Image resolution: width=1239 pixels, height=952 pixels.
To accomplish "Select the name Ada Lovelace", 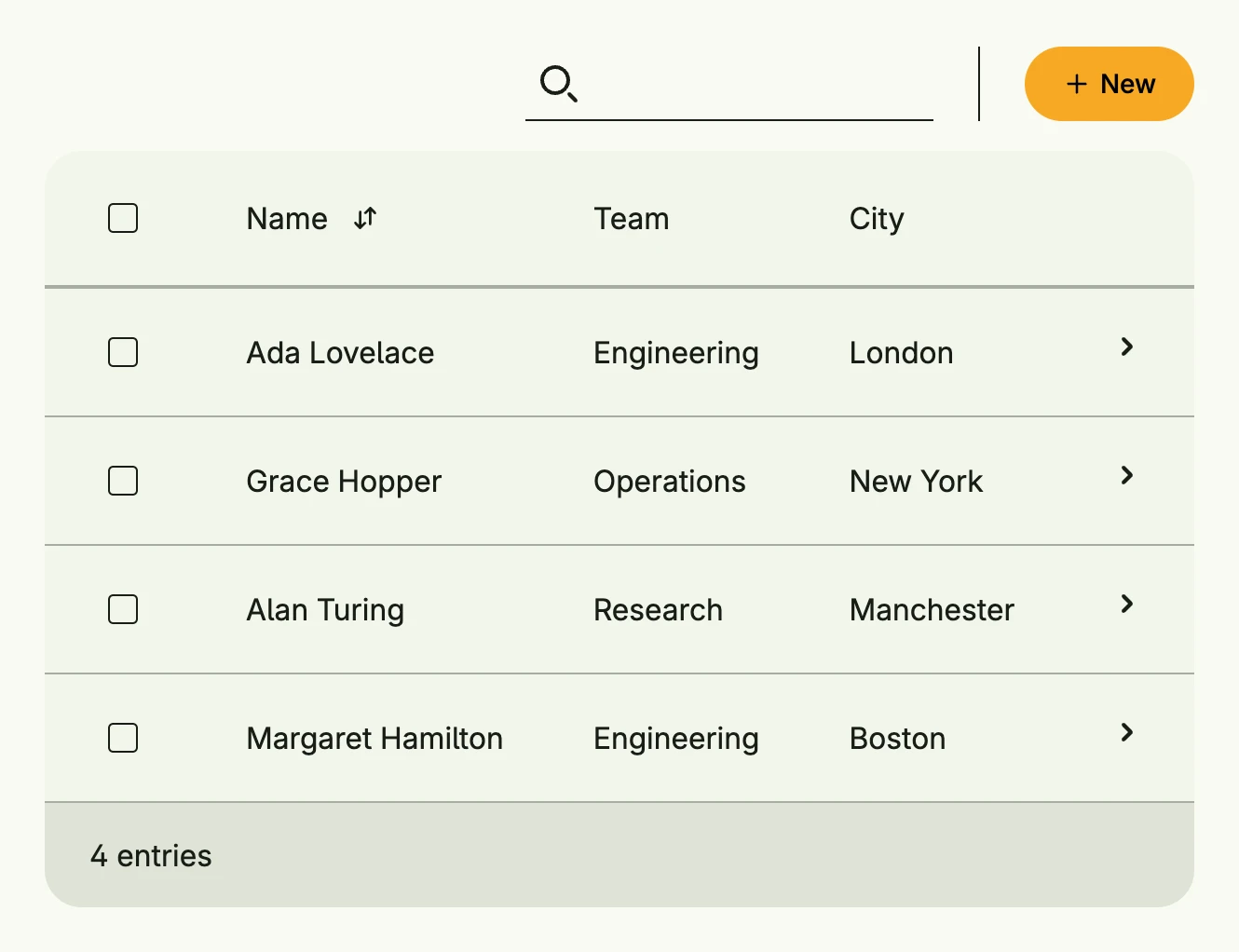I will click(340, 353).
